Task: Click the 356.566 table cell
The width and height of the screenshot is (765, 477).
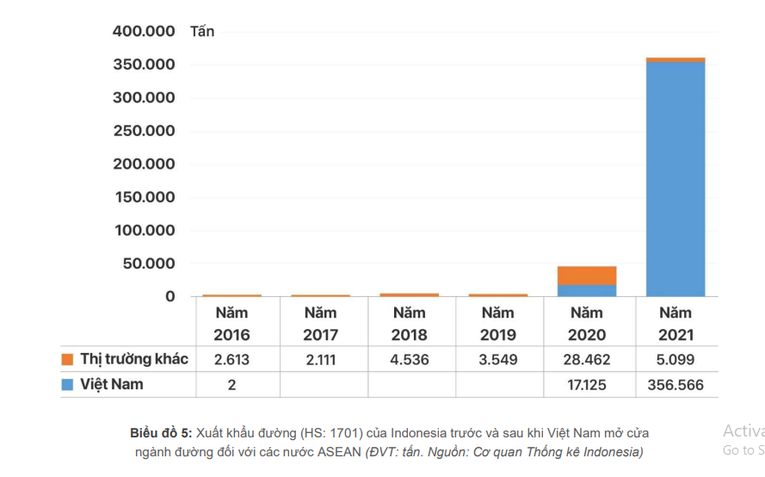Action: [675, 384]
